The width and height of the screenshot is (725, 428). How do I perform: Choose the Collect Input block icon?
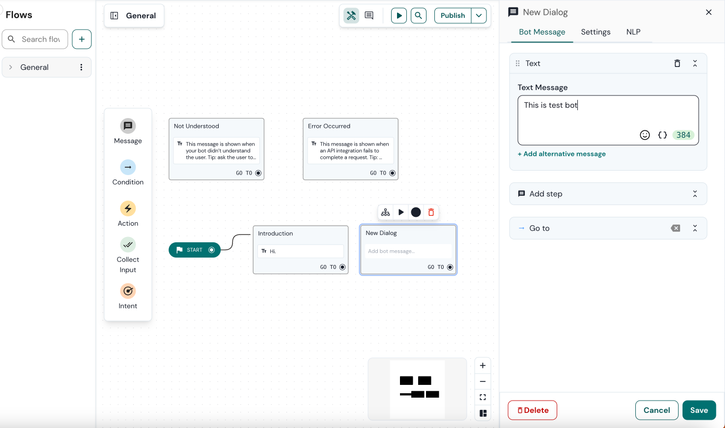[128, 245]
